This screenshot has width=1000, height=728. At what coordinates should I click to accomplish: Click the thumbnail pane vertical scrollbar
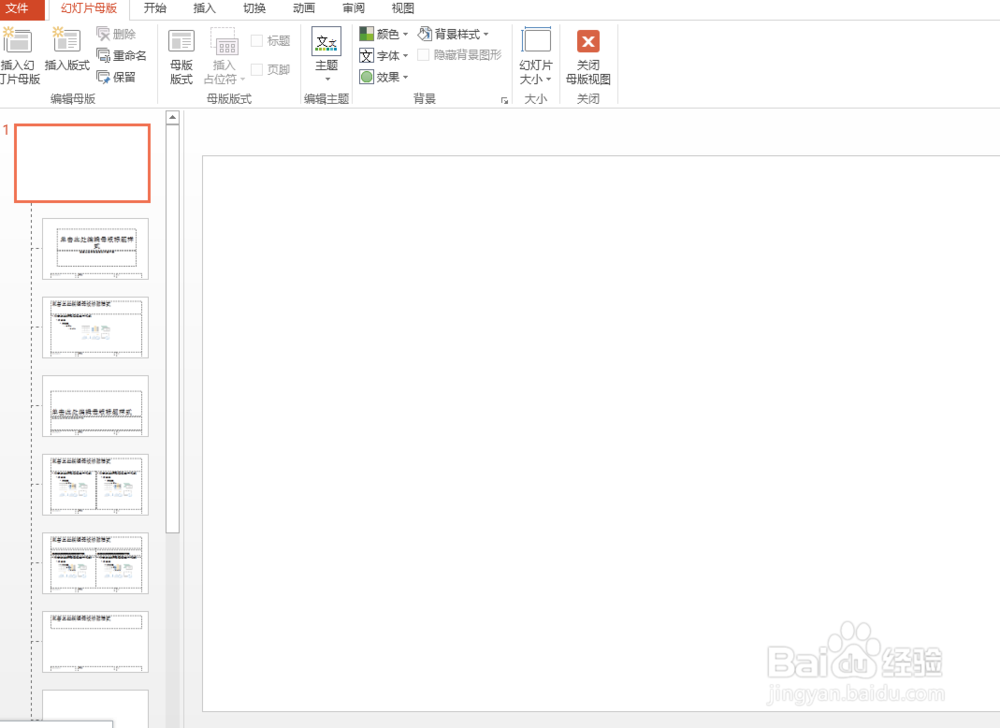tap(172, 328)
